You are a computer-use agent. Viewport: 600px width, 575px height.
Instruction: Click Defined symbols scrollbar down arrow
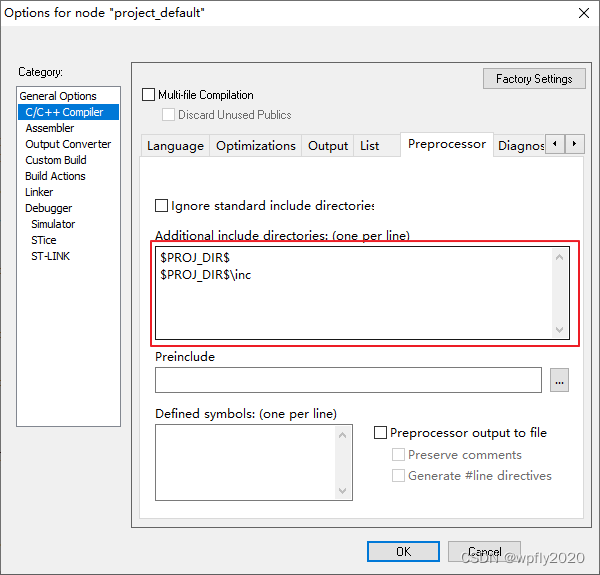342,490
